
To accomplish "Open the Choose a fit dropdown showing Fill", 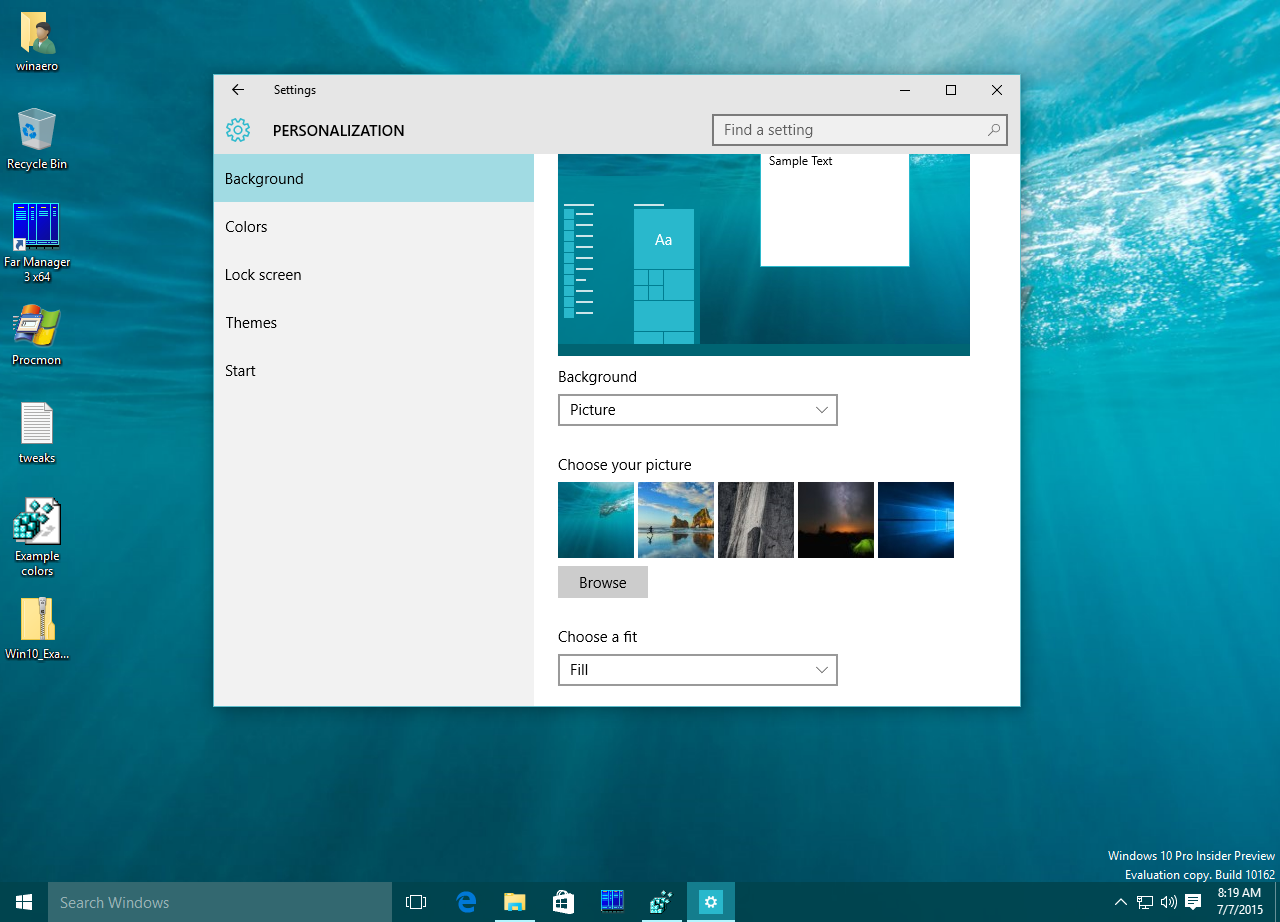I will click(x=697, y=670).
